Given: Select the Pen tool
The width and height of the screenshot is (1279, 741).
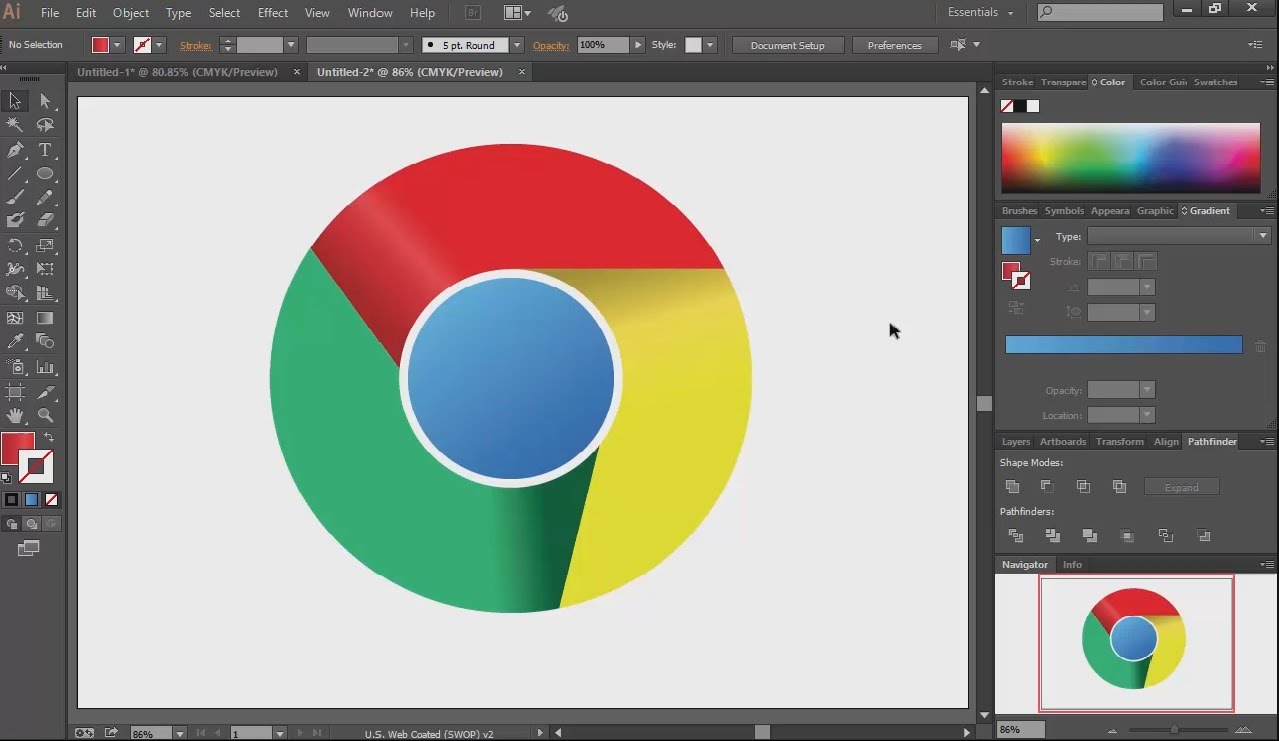Looking at the screenshot, I should pos(15,150).
